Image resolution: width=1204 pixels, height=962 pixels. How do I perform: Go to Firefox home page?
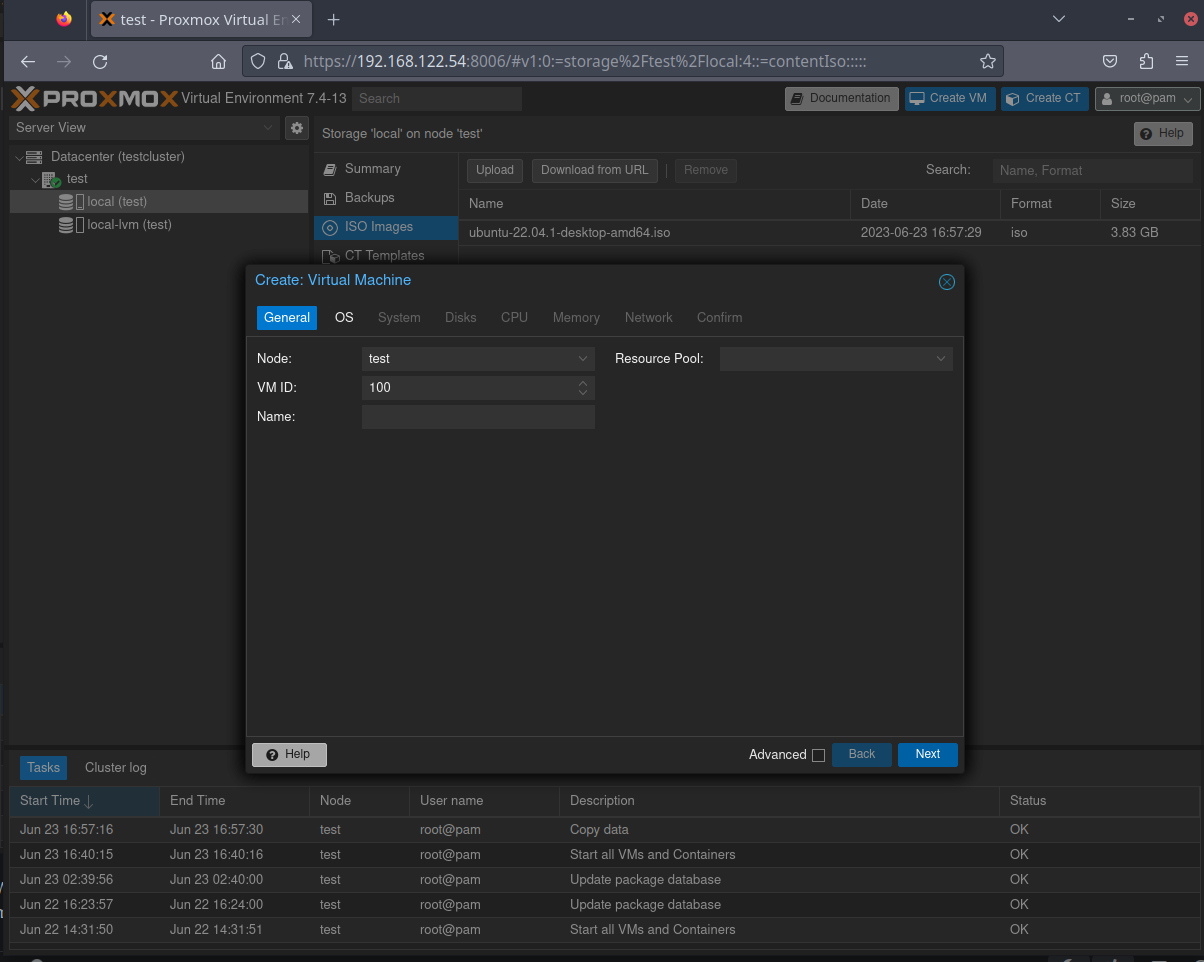[x=218, y=61]
